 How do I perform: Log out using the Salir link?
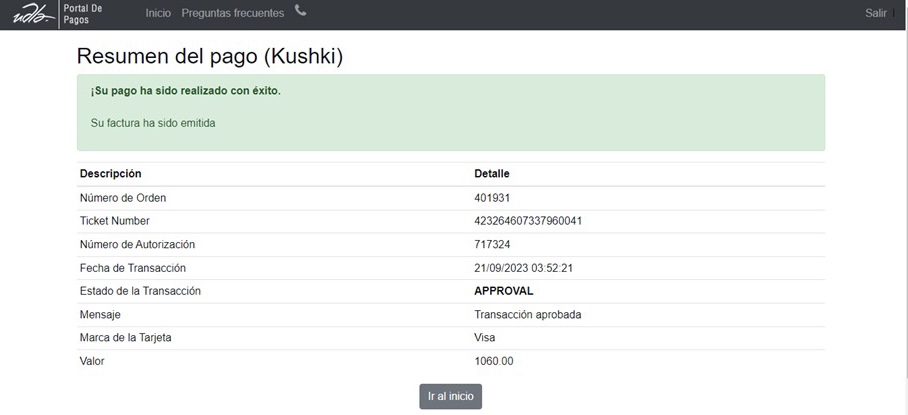pos(875,13)
